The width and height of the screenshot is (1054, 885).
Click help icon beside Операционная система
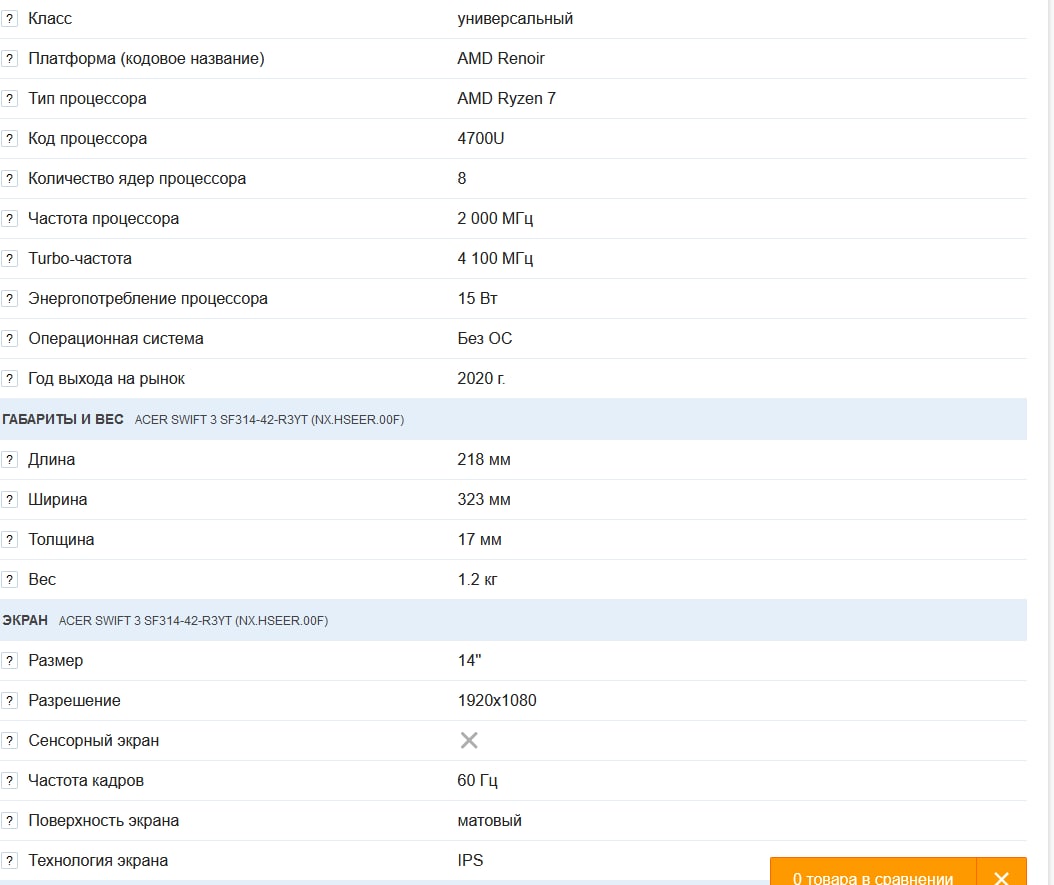pyautogui.click(x=9, y=339)
